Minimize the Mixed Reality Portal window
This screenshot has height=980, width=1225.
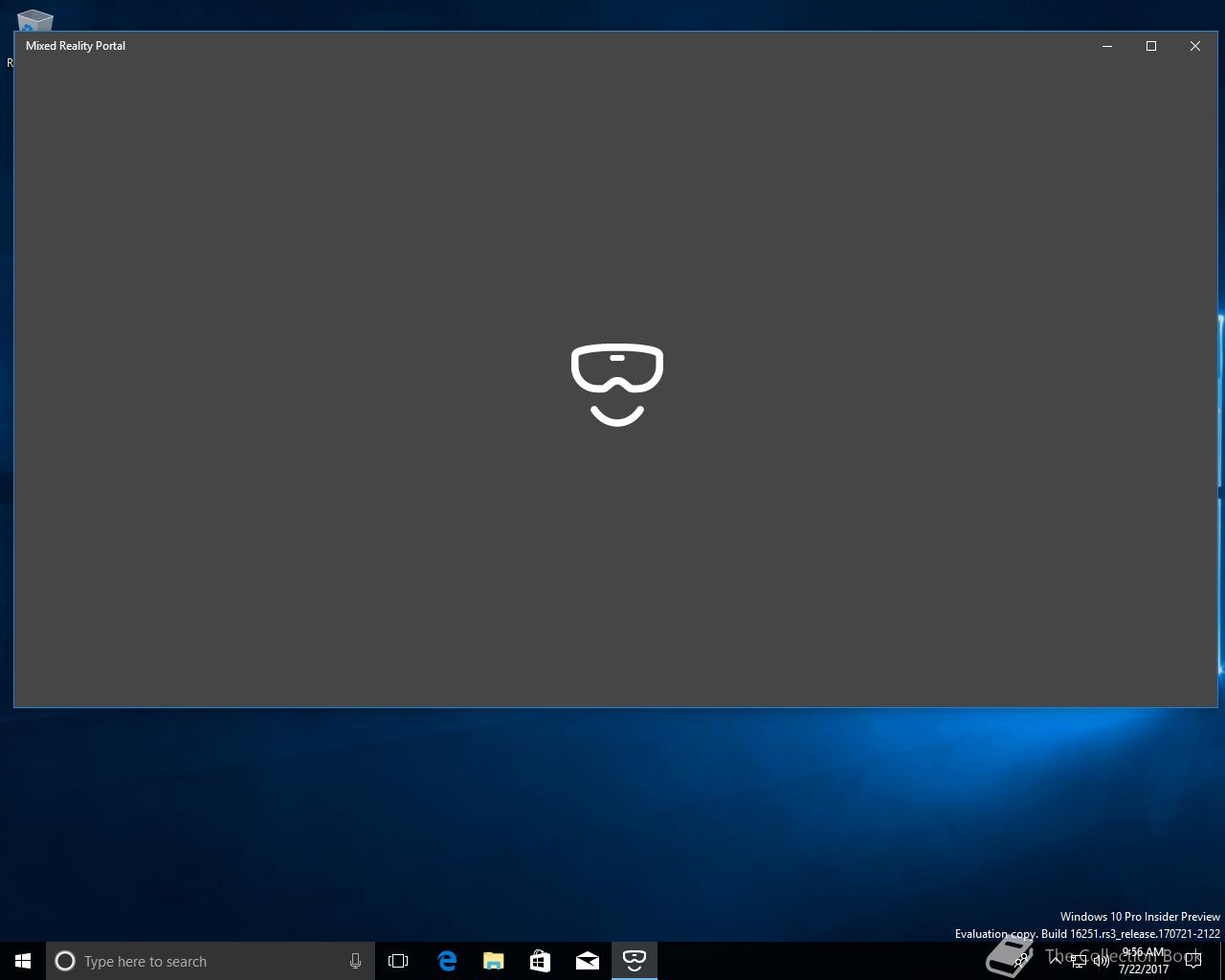point(1107,46)
